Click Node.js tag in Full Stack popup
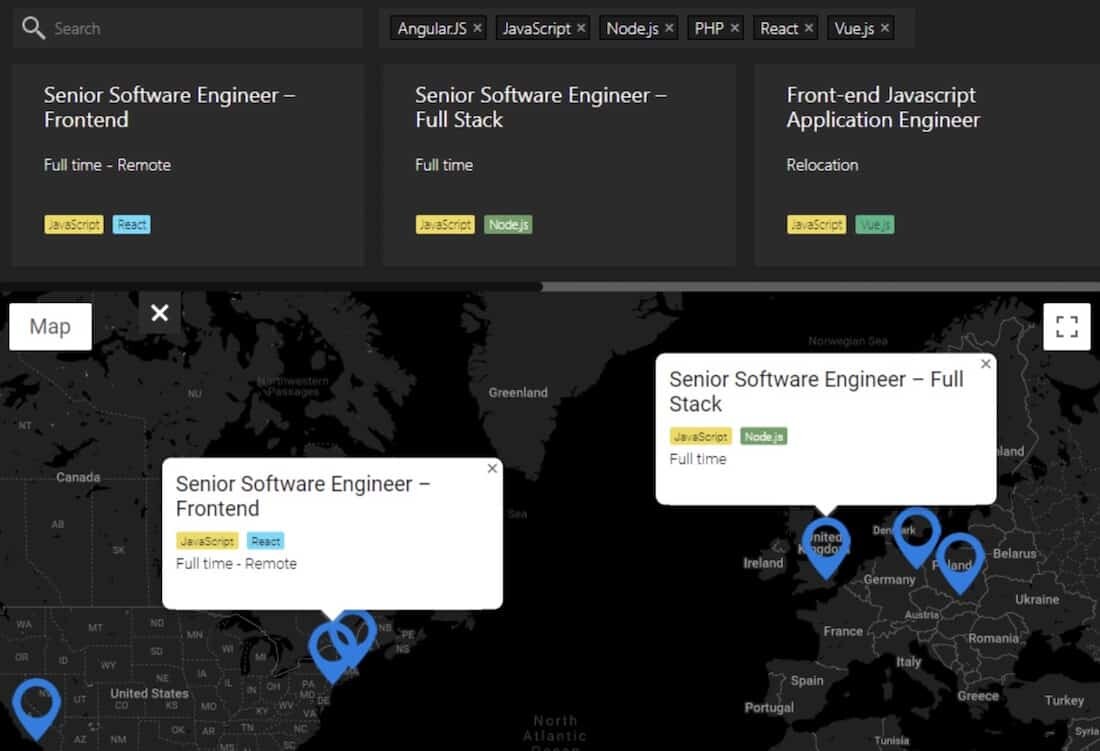Image resolution: width=1100 pixels, height=751 pixels. point(763,436)
